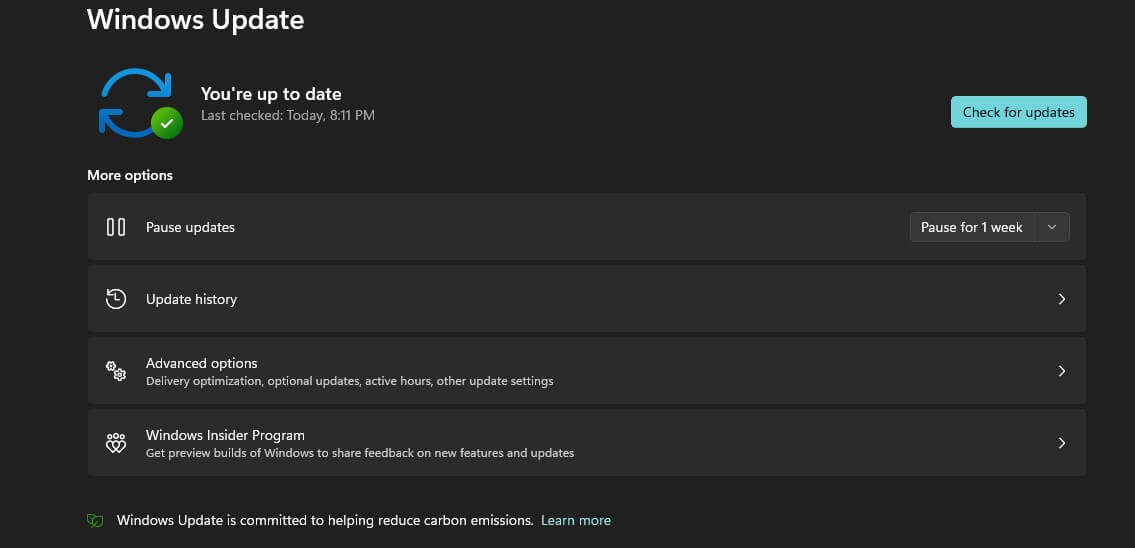Click the Update history clock icon
1135x548 pixels.
(x=116, y=299)
